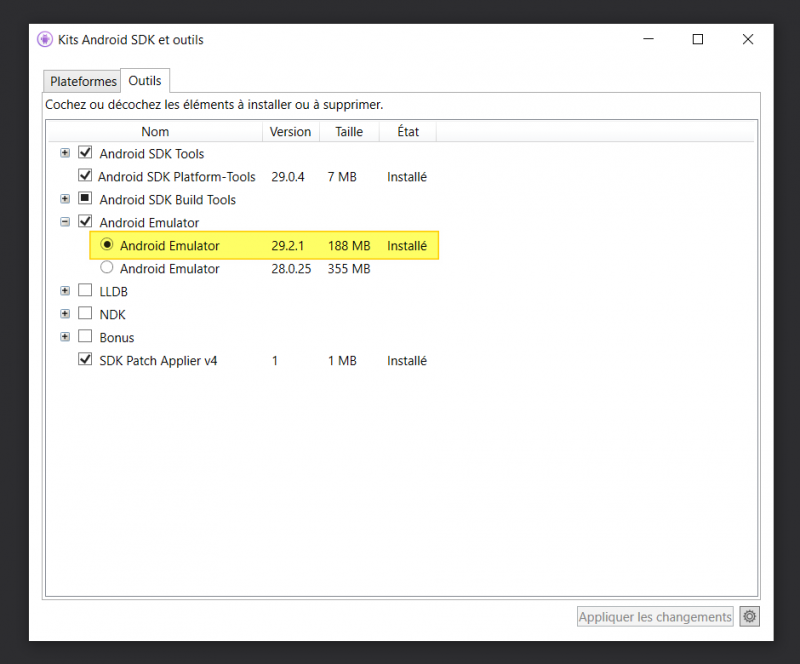Select Android Emulator 28.0.25 radio button
The width and height of the screenshot is (800, 664).
click(x=107, y=268)
